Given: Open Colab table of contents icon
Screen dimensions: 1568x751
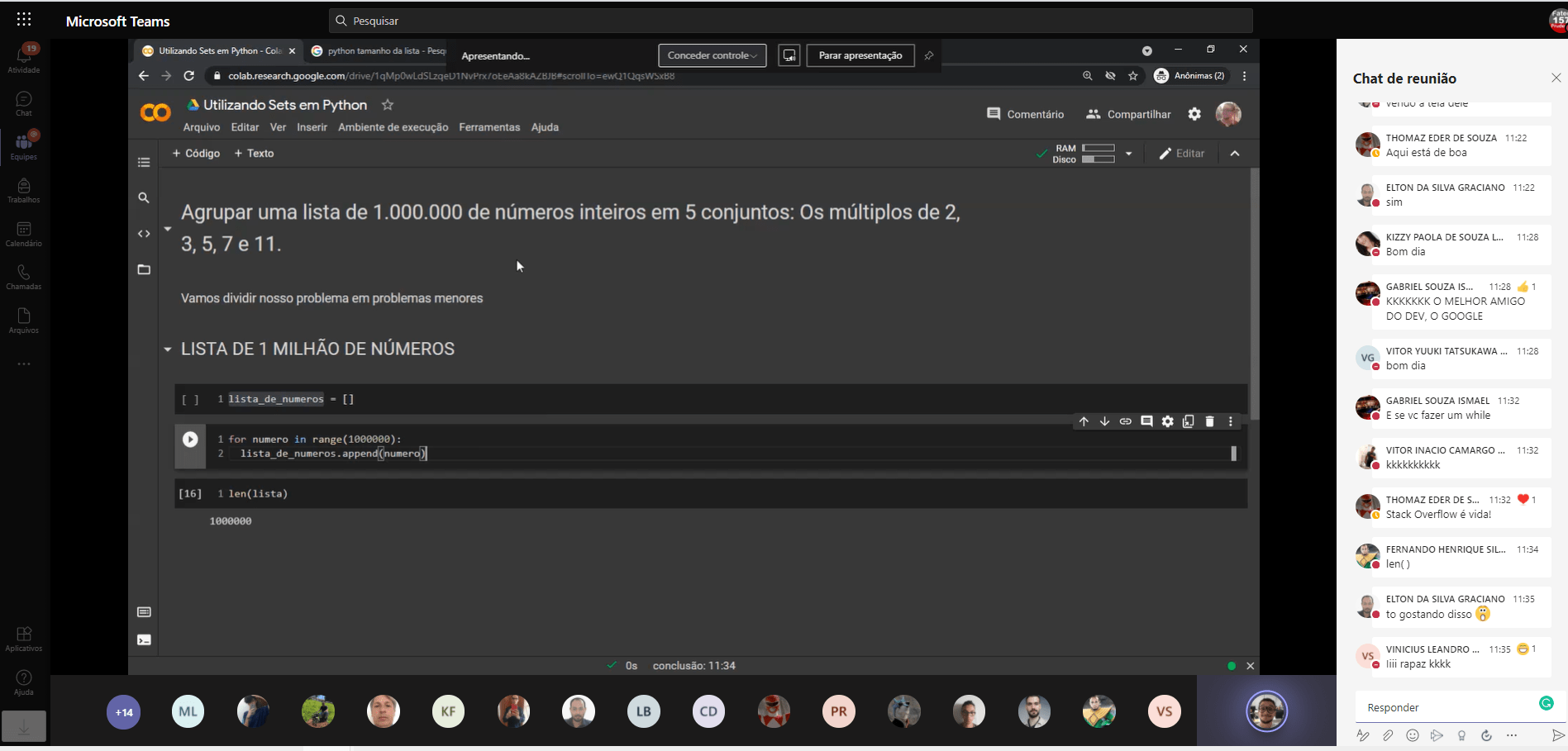Looking at the screenshot, I should [144, 163].
